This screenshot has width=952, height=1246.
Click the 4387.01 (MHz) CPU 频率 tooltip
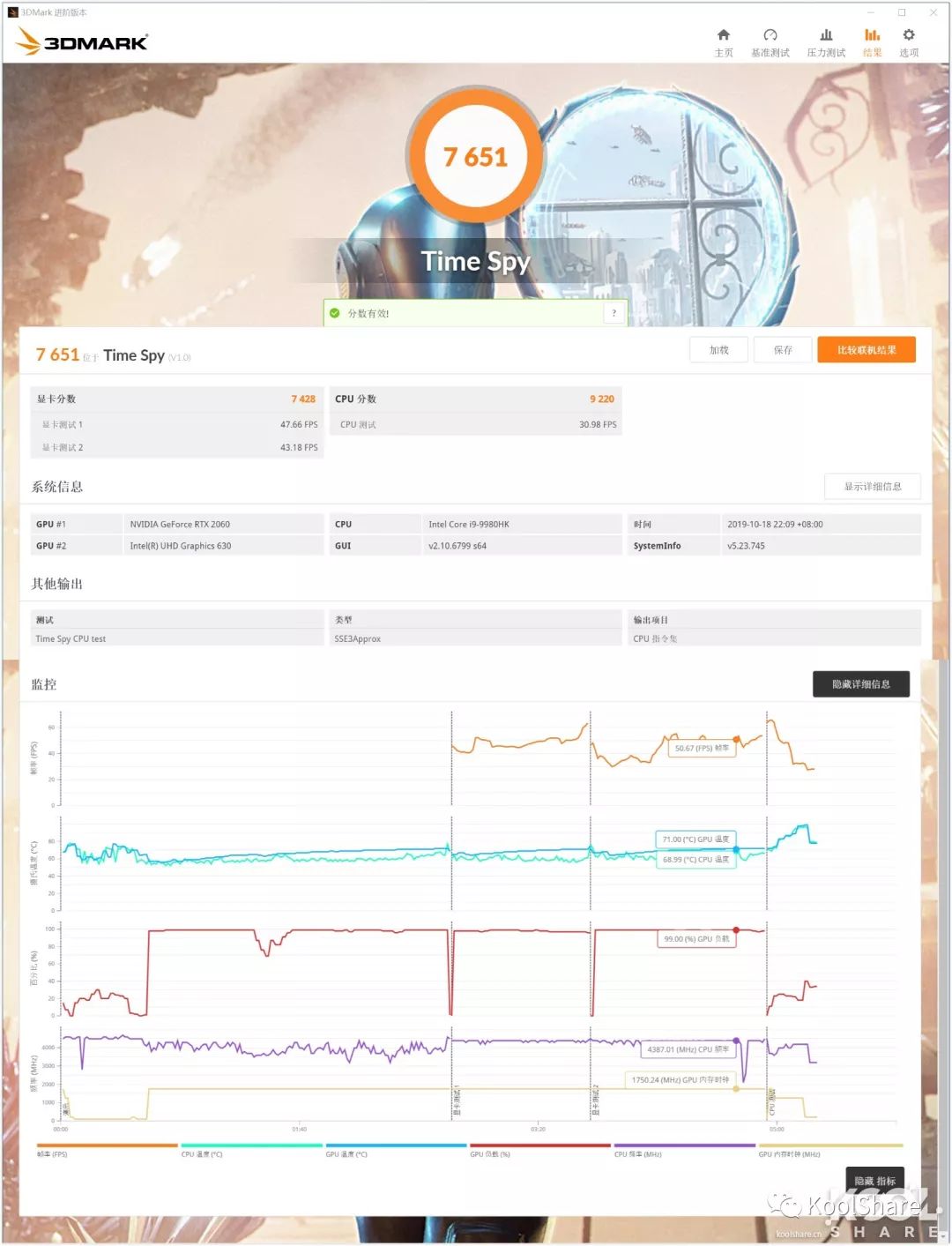[x=688, y=1049]
